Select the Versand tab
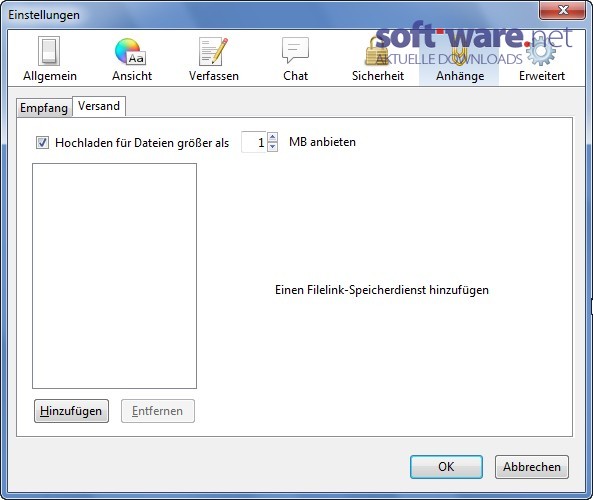Image resolution: width=593 pixels, height=500 pixels. coord(99,106)
